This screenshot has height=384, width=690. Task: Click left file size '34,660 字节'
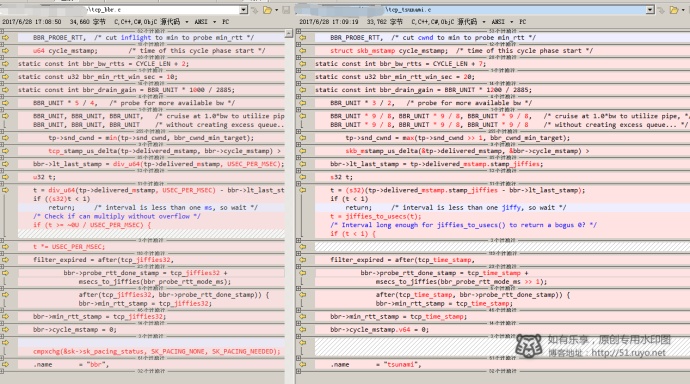pos(88,22)
